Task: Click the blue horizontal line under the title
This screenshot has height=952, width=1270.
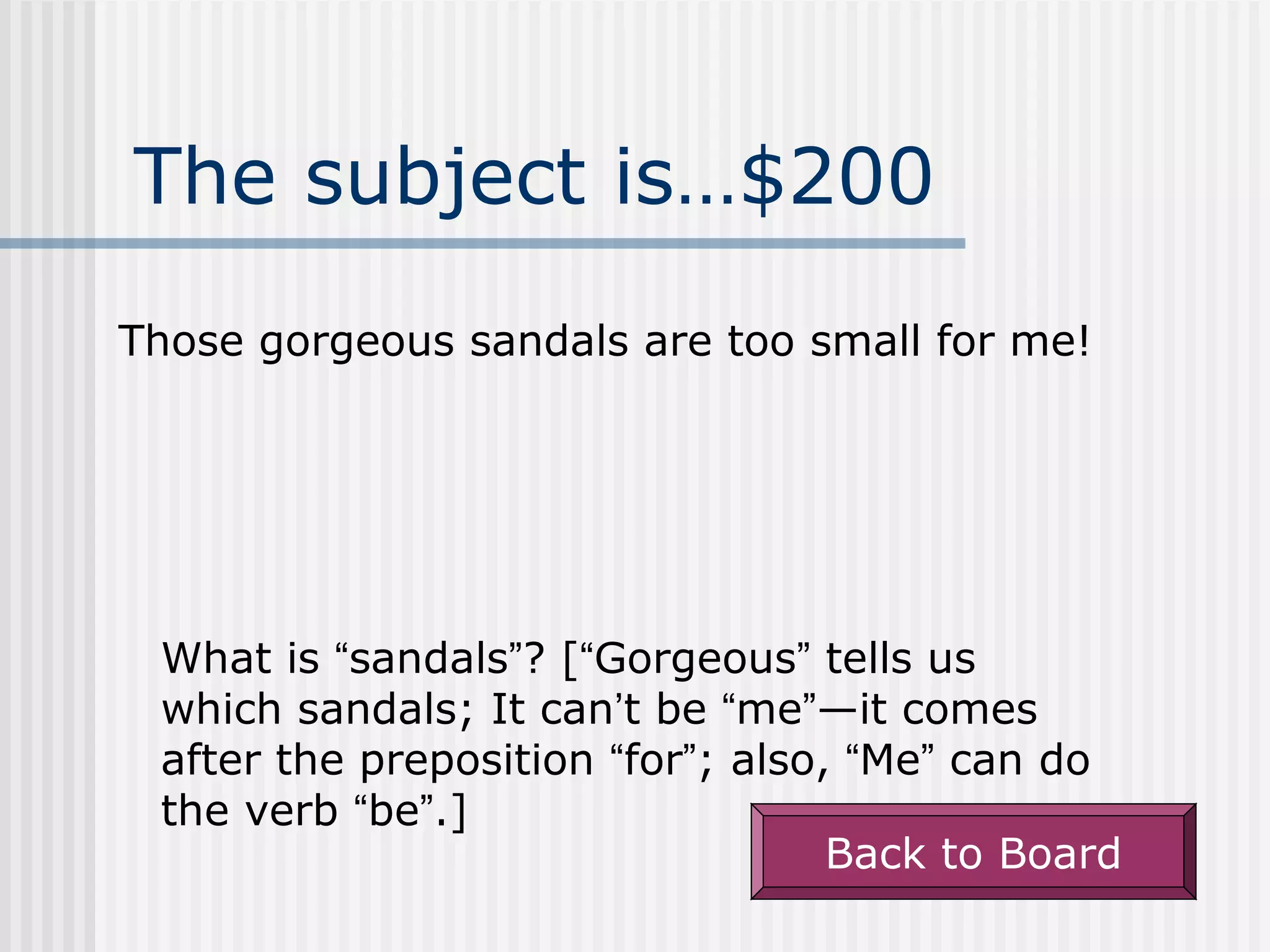Action: pos(482,244)
